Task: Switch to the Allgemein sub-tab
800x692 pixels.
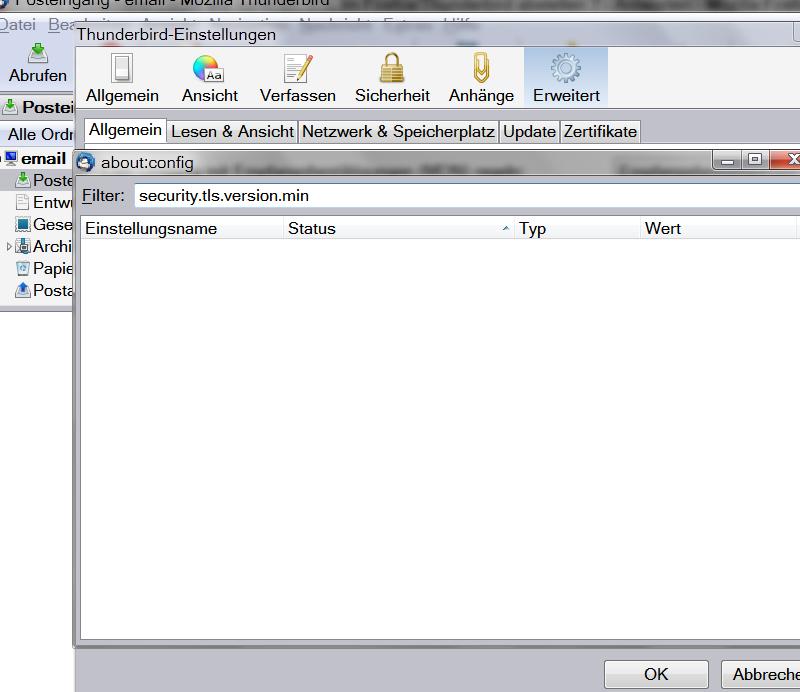Action: click(125, 130)
